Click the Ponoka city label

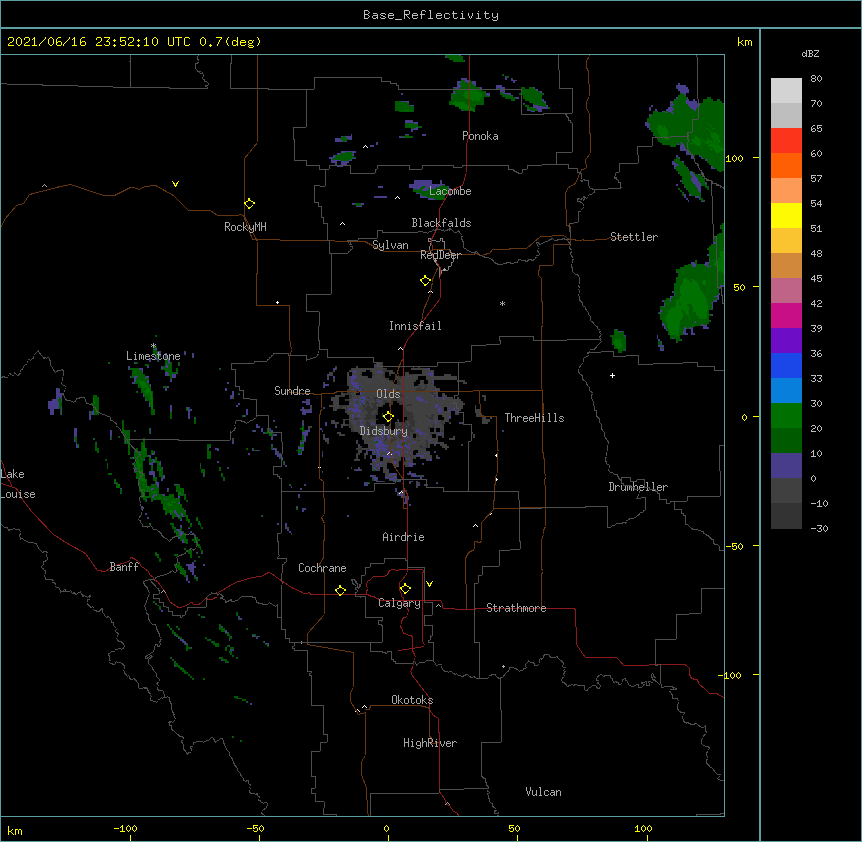[x=480, y=136]
